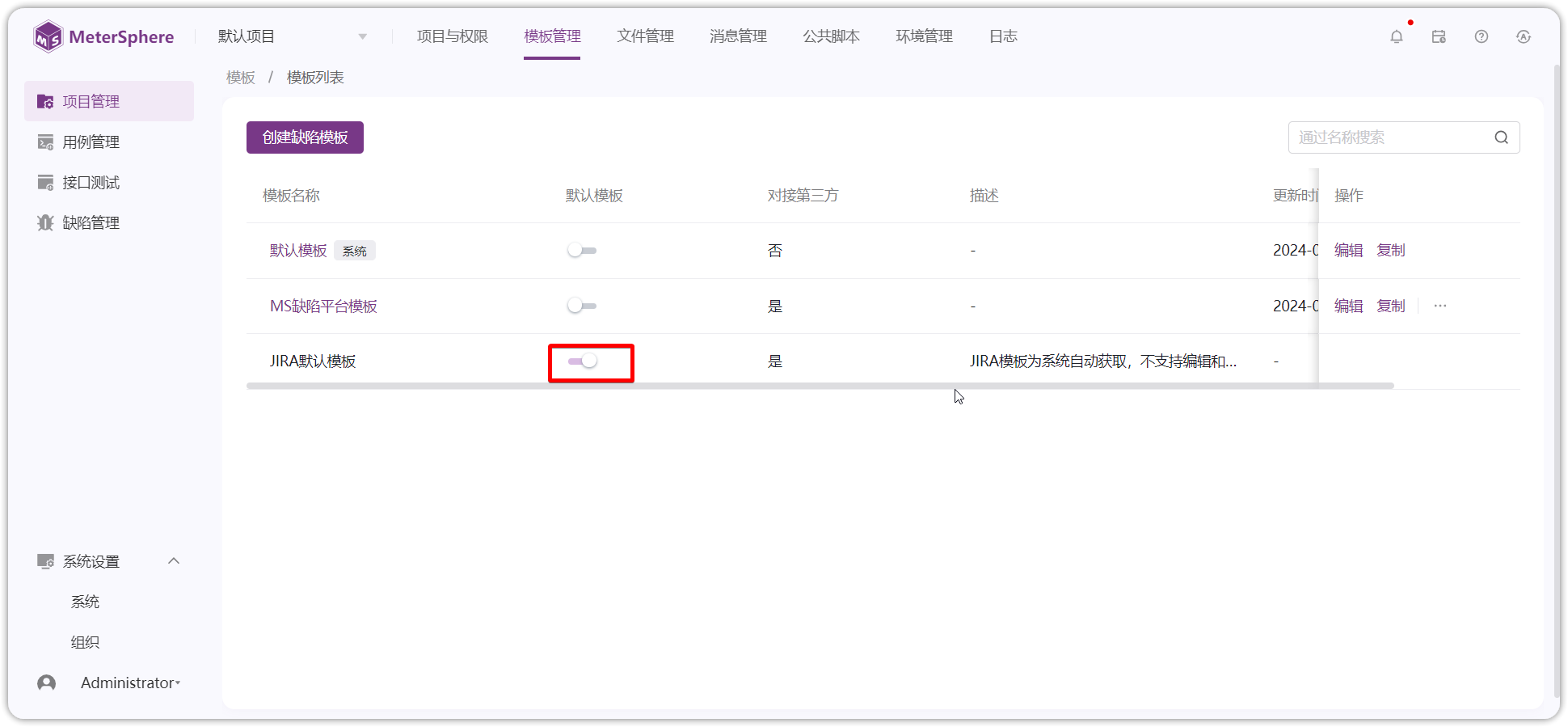Open the notifications bell icon
The width and height of the screenshot is (1568, 727).
(x=1396, y=36)
